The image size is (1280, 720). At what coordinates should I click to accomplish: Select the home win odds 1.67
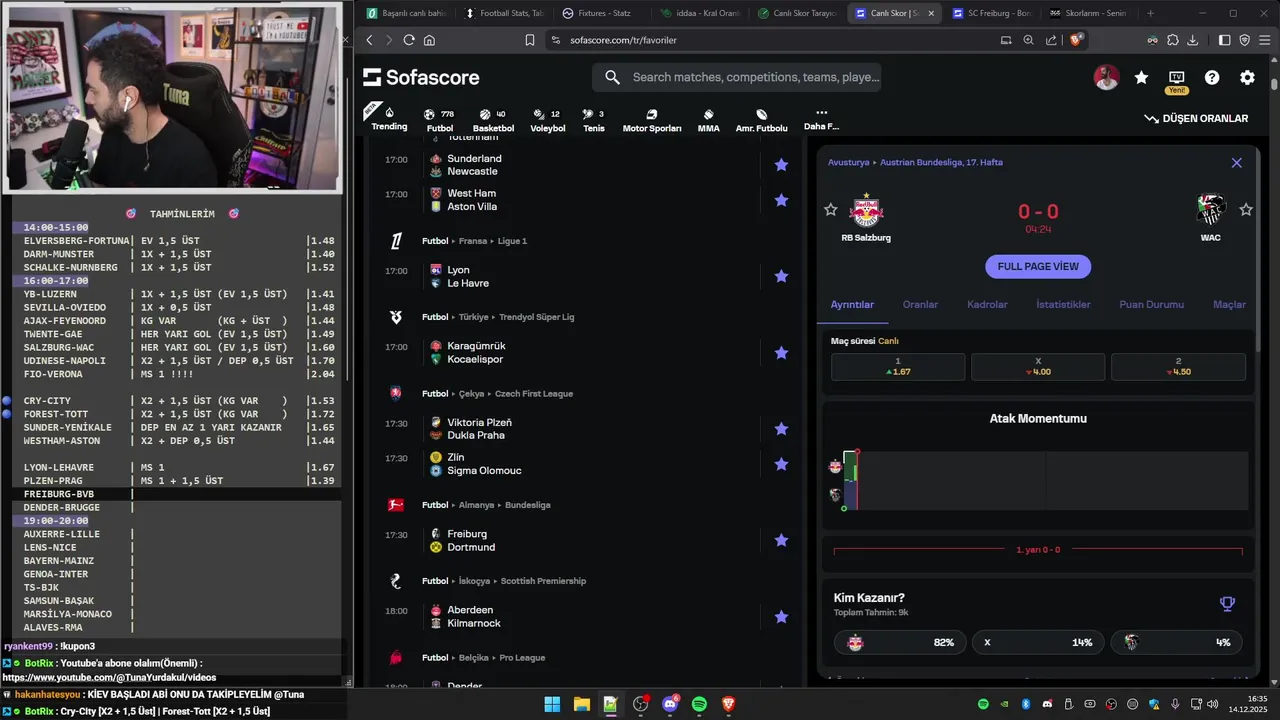[x=898, y=366]
